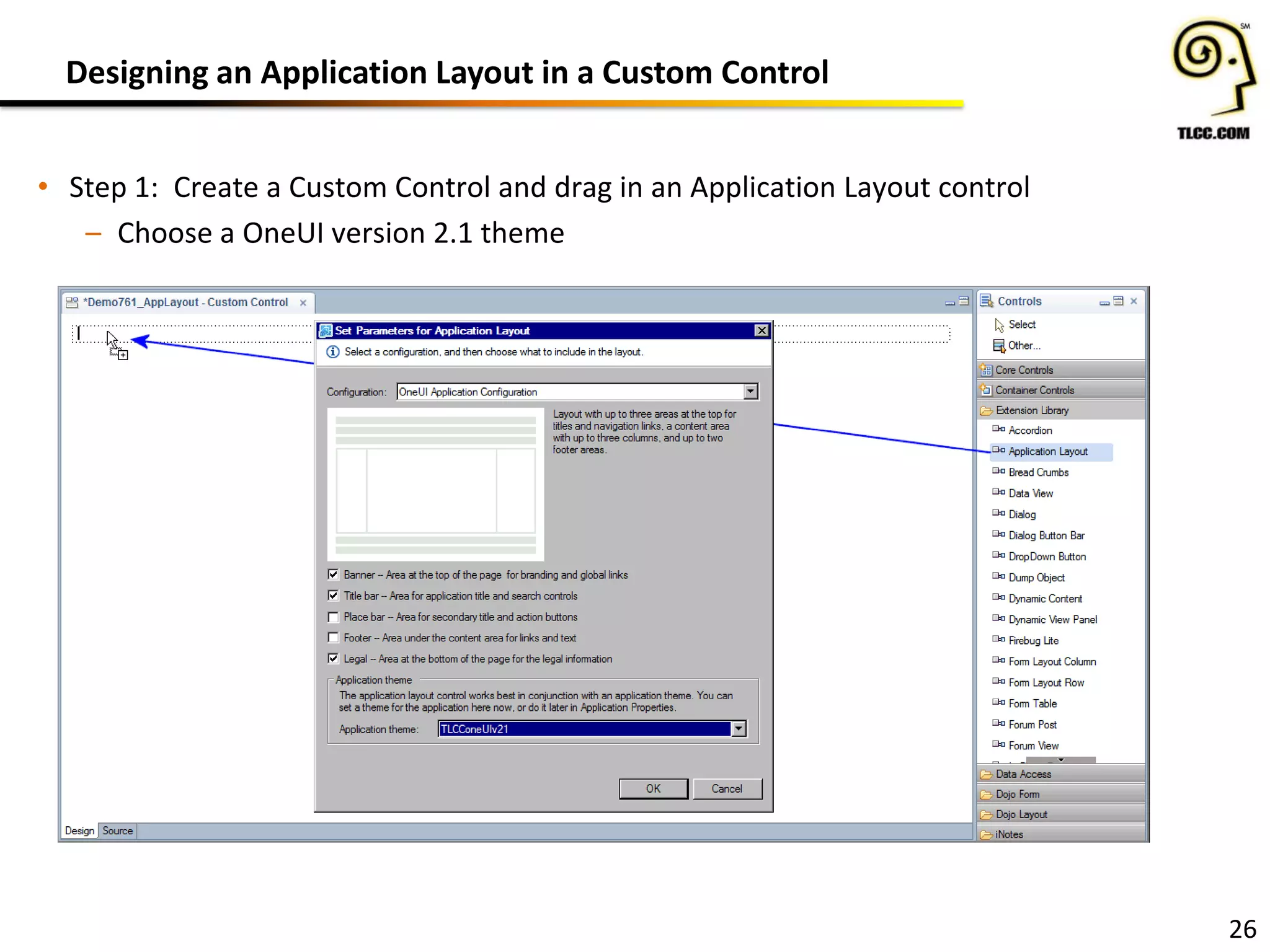Close the Set Parameters dialog
The image size is (1270, 952).
click(762, 330)
